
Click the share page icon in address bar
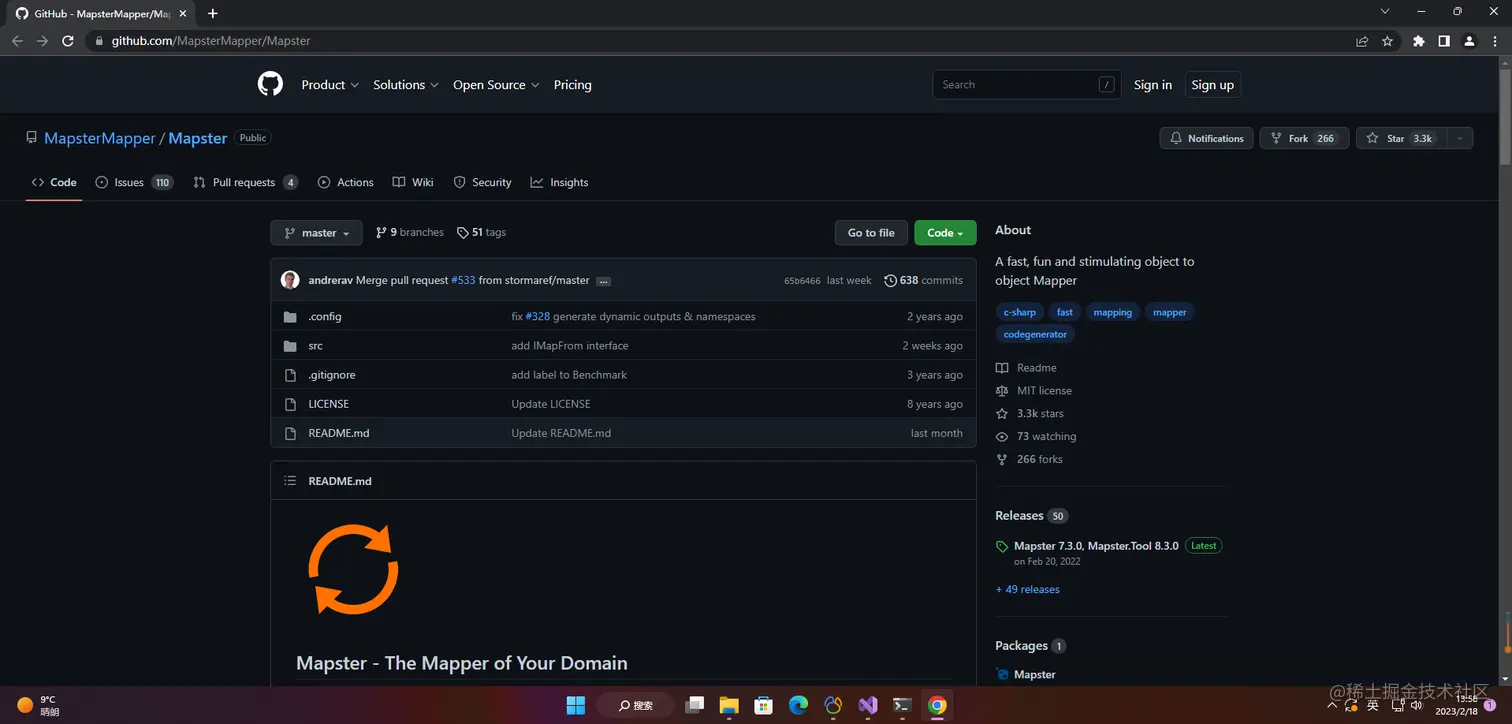[x=1362, y=41]
